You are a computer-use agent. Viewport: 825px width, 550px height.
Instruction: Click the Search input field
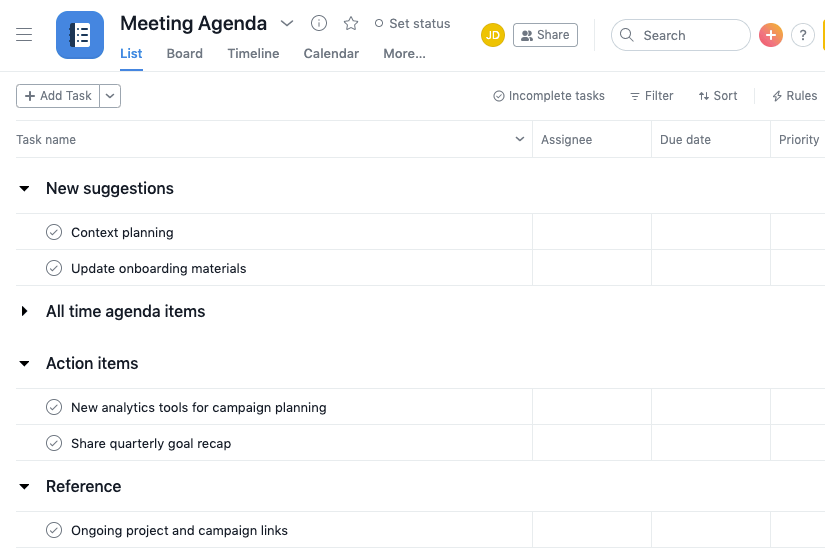pyautogui.click(x=690, y=35)
